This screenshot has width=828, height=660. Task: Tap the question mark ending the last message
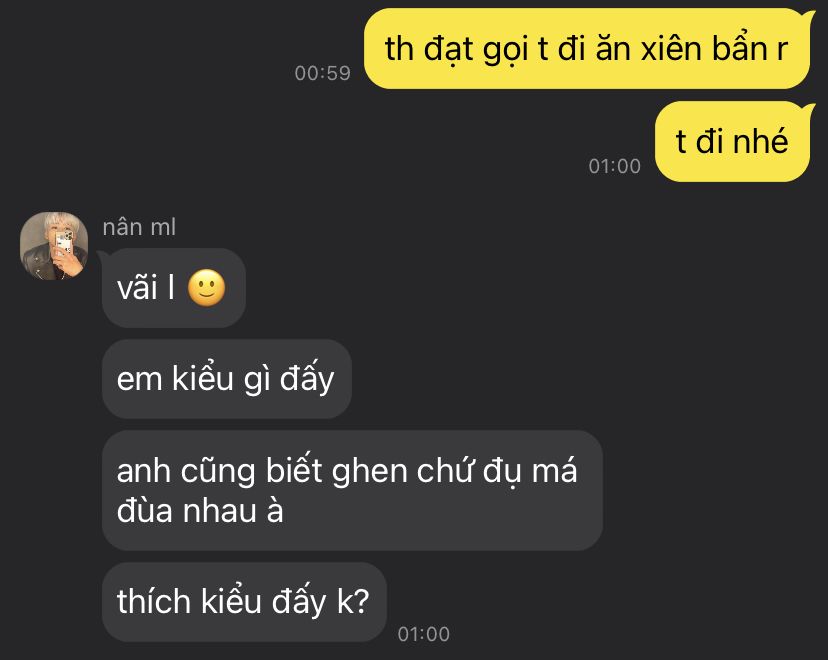[360, 601]
